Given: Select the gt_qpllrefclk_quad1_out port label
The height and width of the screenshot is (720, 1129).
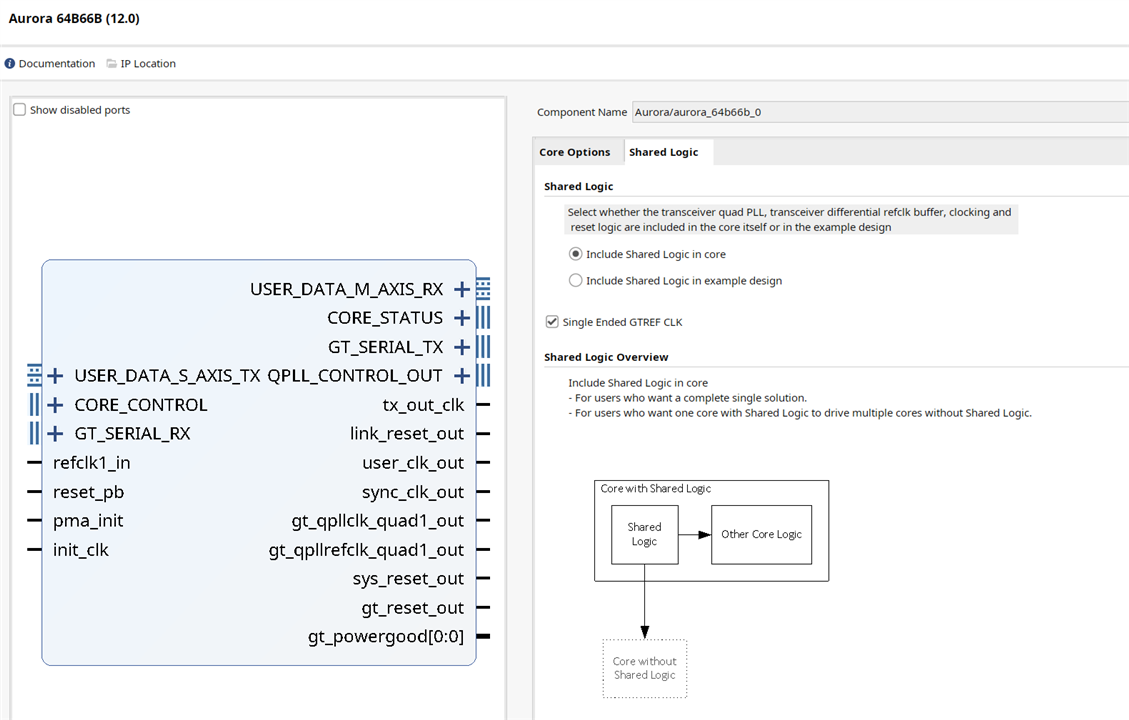Looking at the screenshot, I should pyautogui.click(x=366, y=551).
